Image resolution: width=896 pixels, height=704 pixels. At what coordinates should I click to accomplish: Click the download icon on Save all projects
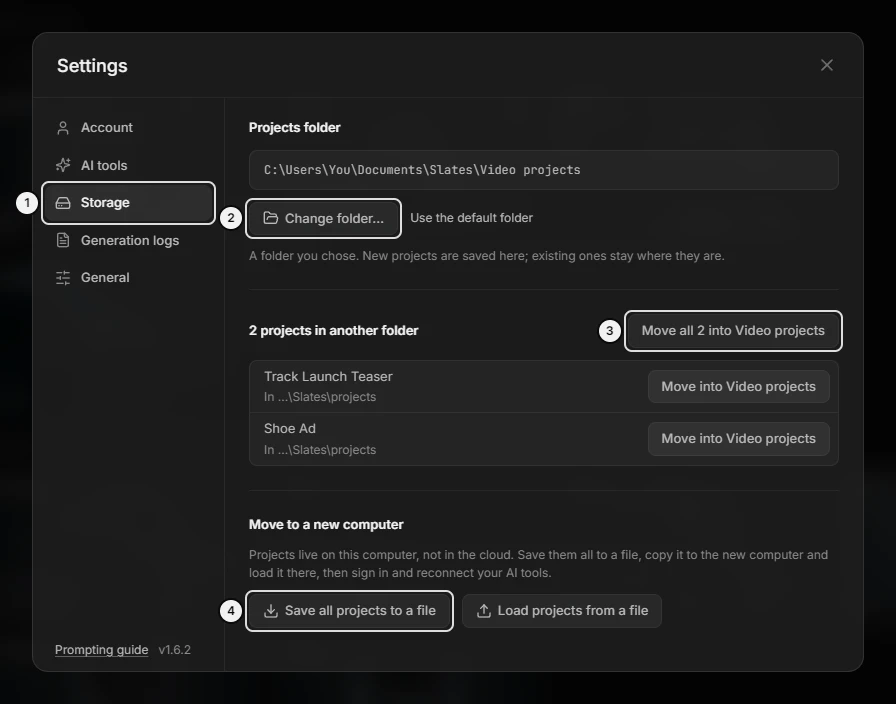tap(271, 611)
